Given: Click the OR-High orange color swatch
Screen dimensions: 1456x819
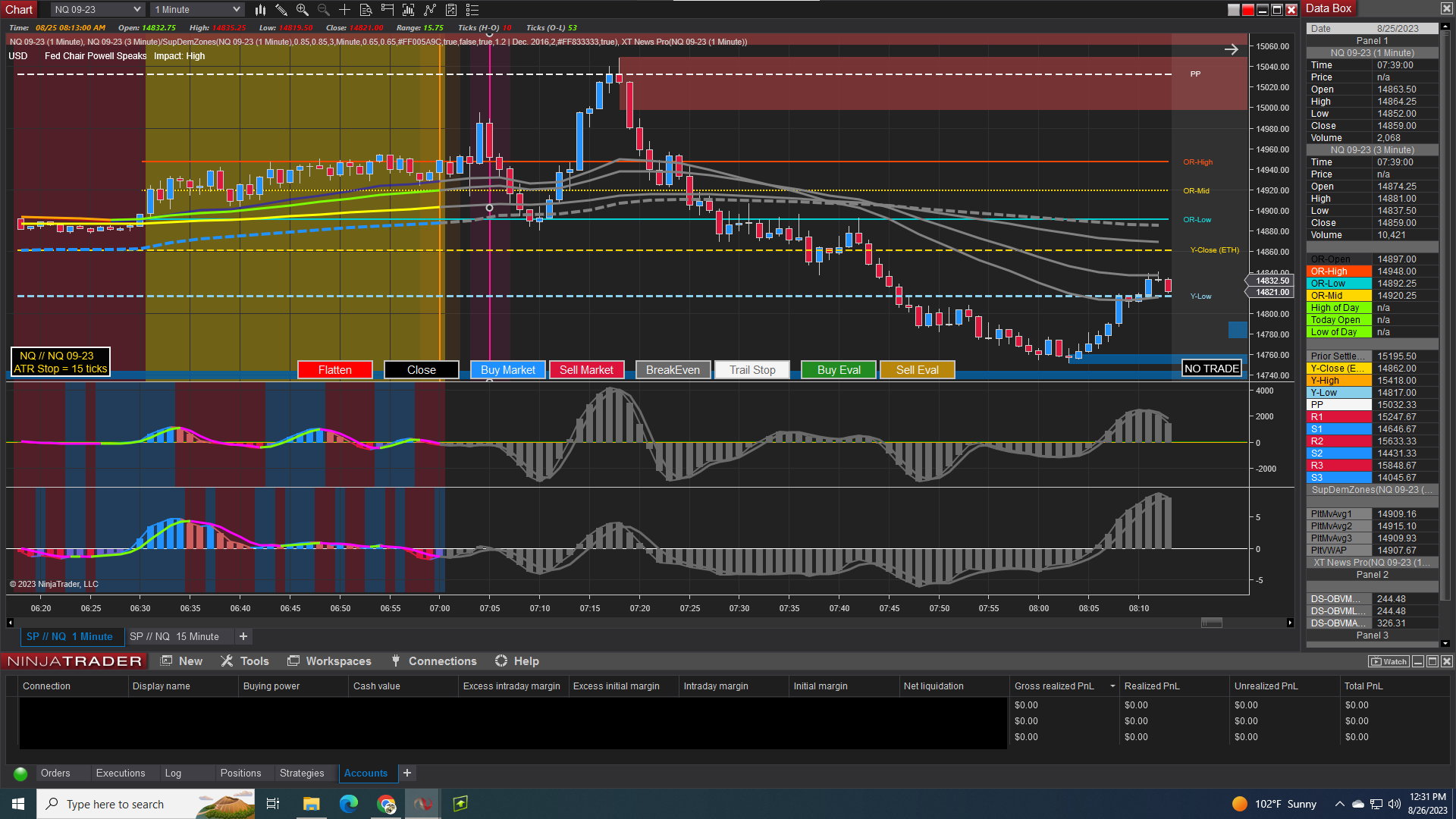Looking at the screenshot, I should coord(1339,271).
